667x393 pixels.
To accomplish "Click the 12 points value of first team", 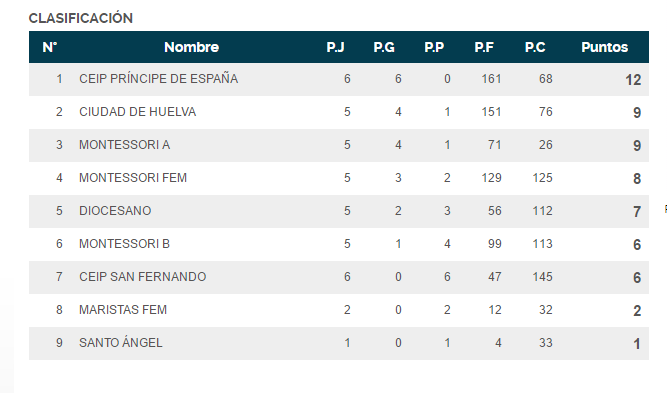I will 633,80.
